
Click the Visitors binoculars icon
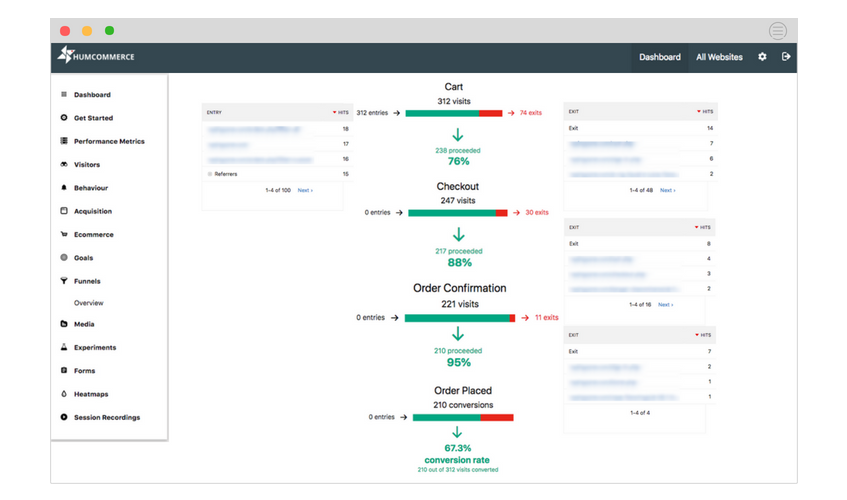[x=64, y=164]
